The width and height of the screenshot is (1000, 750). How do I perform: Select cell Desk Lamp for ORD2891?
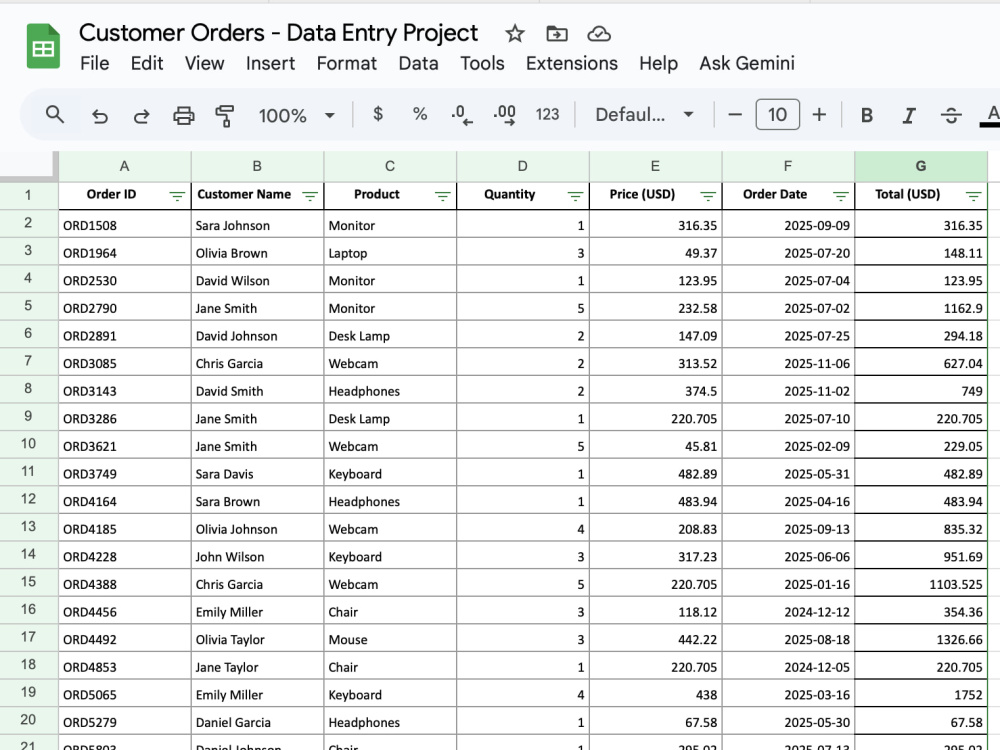tap(390, 335)
